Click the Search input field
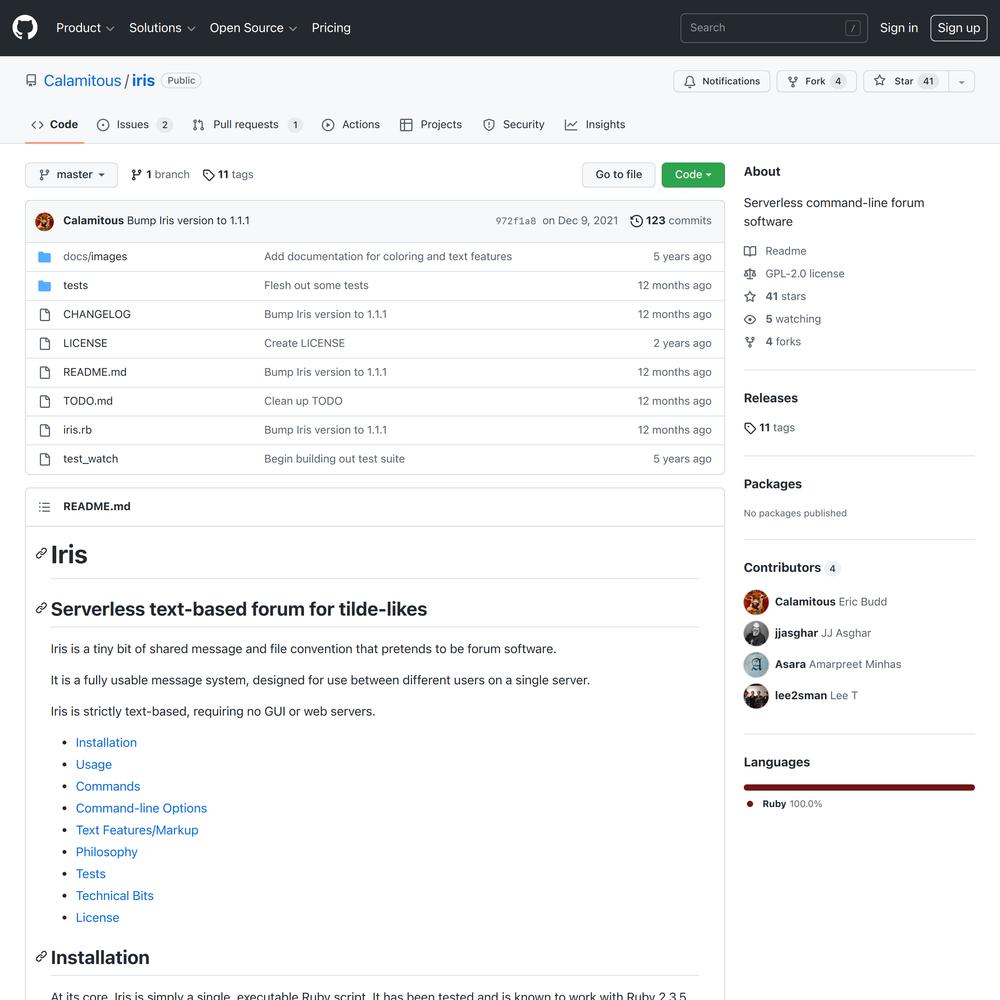The height and width of the screenshot is (1000, 1000). click(x=774, y=28)
